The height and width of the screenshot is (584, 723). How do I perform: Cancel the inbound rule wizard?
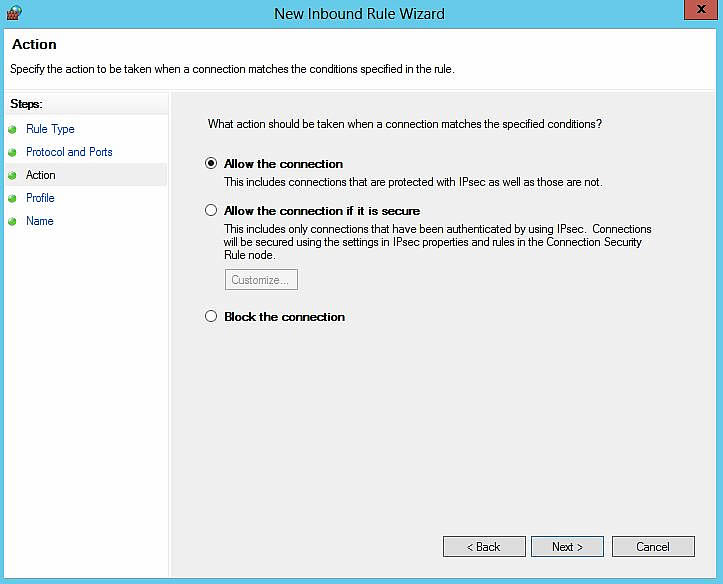(652, 547)
